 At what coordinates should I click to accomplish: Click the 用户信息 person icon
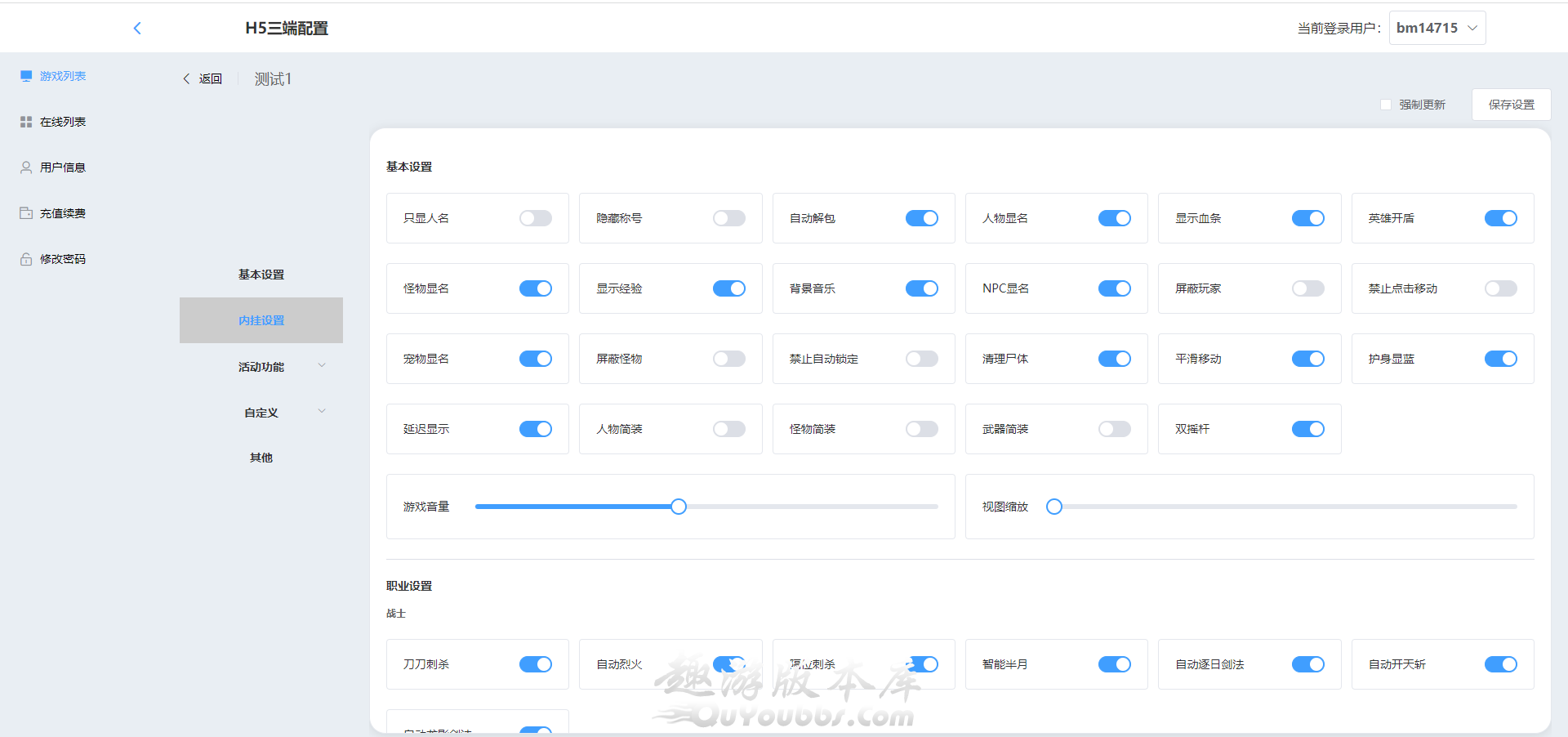[x=26, y=167]
